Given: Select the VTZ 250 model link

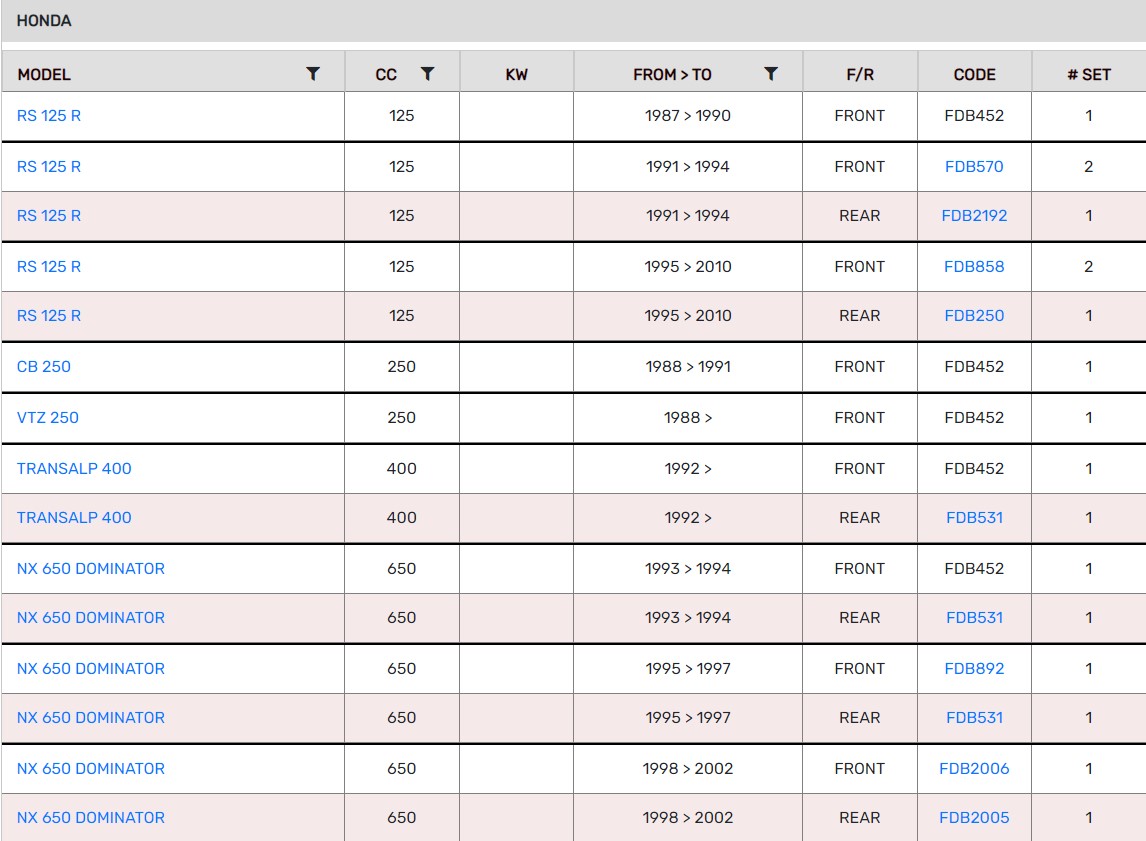Looking at the screenshot, I should [48, 418].
